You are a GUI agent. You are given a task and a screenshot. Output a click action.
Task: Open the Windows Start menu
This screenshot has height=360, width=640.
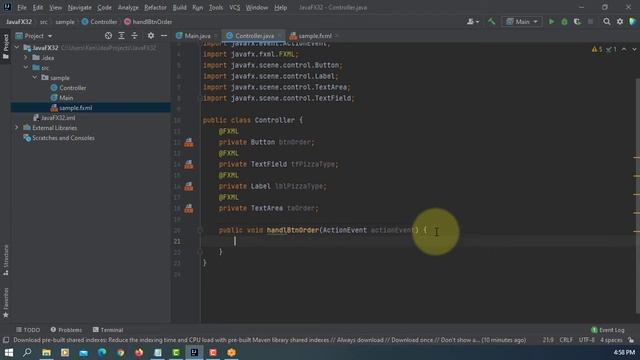tap(9, 353)
